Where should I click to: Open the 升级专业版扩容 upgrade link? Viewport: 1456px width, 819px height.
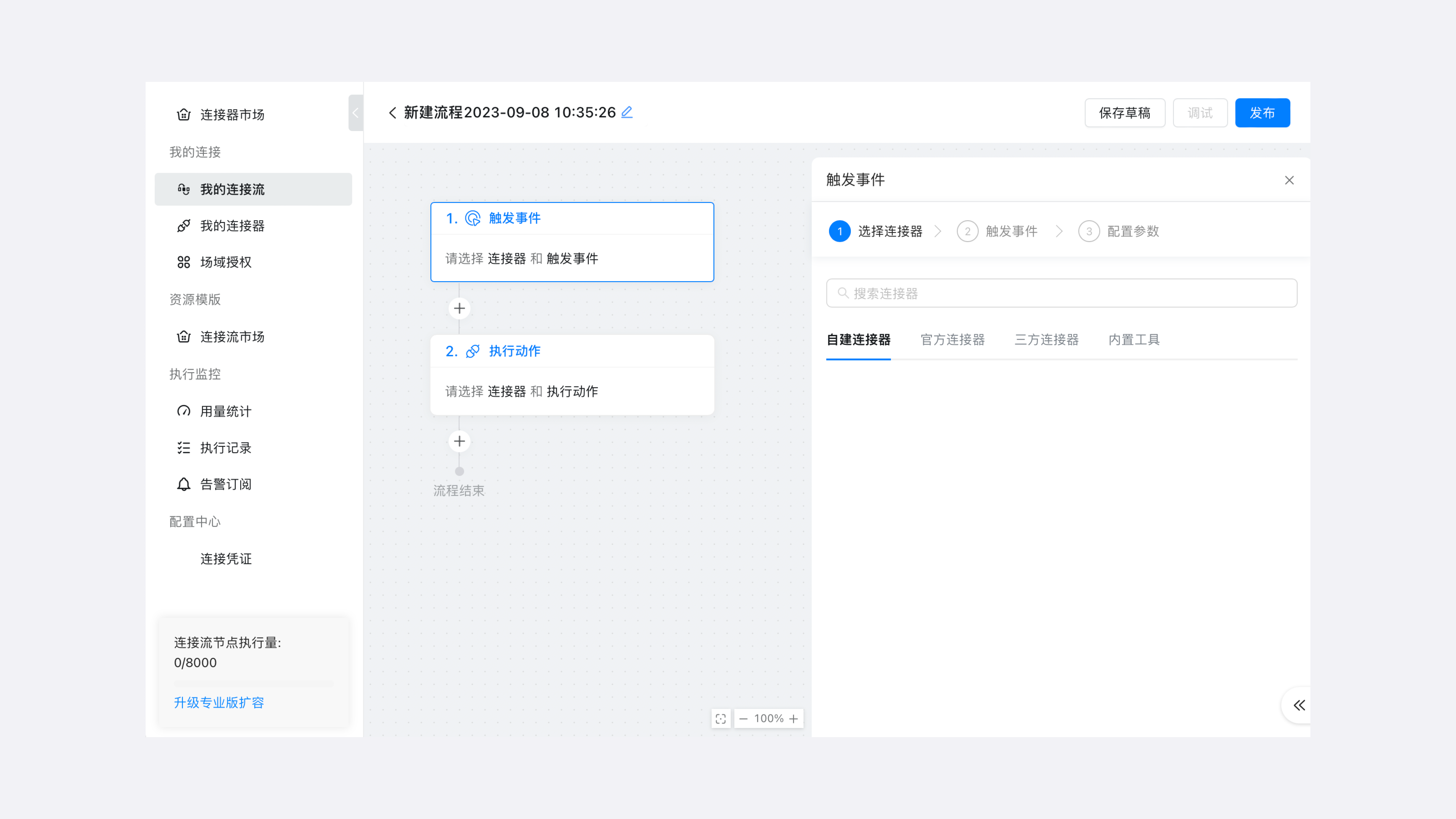[x=218, y=703]
